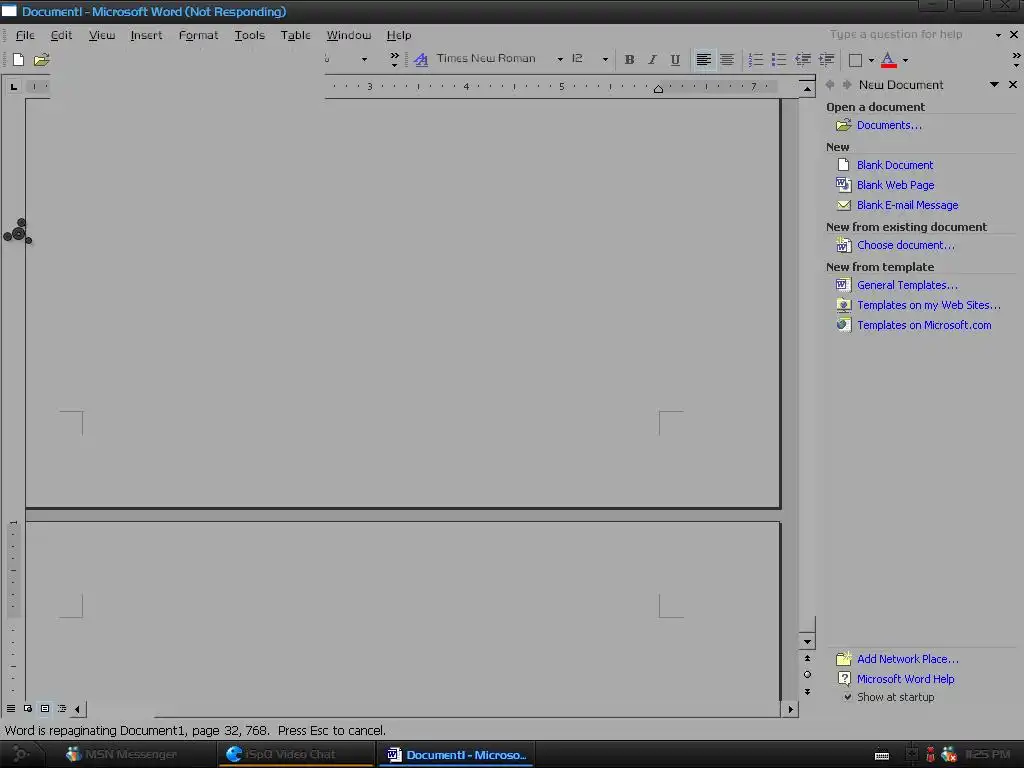The height and width of the screenshot is (768, 1024).
Task: Open the font size 12 dropdown
Action: click(605, 59)
